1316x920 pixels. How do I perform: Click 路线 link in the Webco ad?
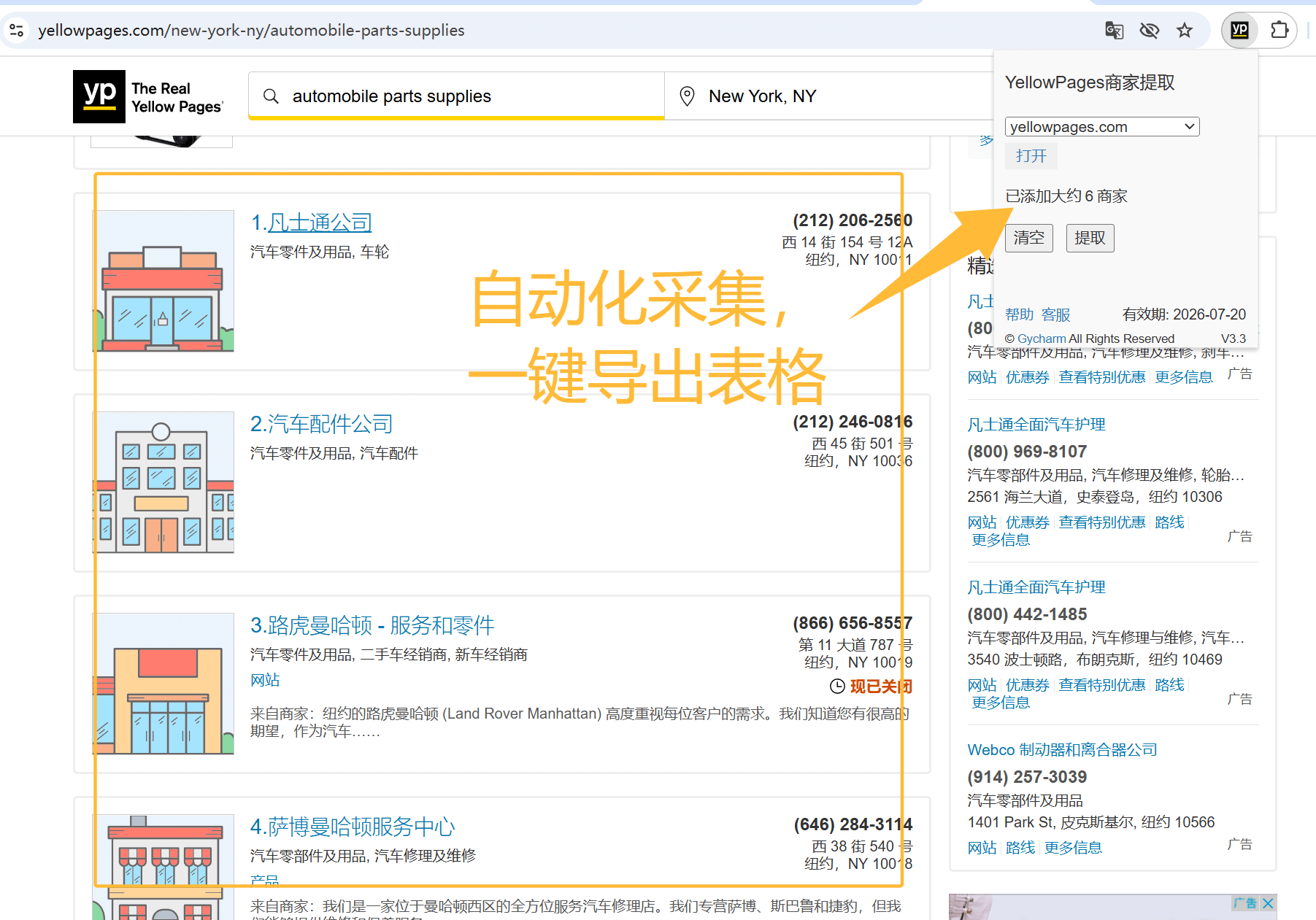click(1020, 848)
